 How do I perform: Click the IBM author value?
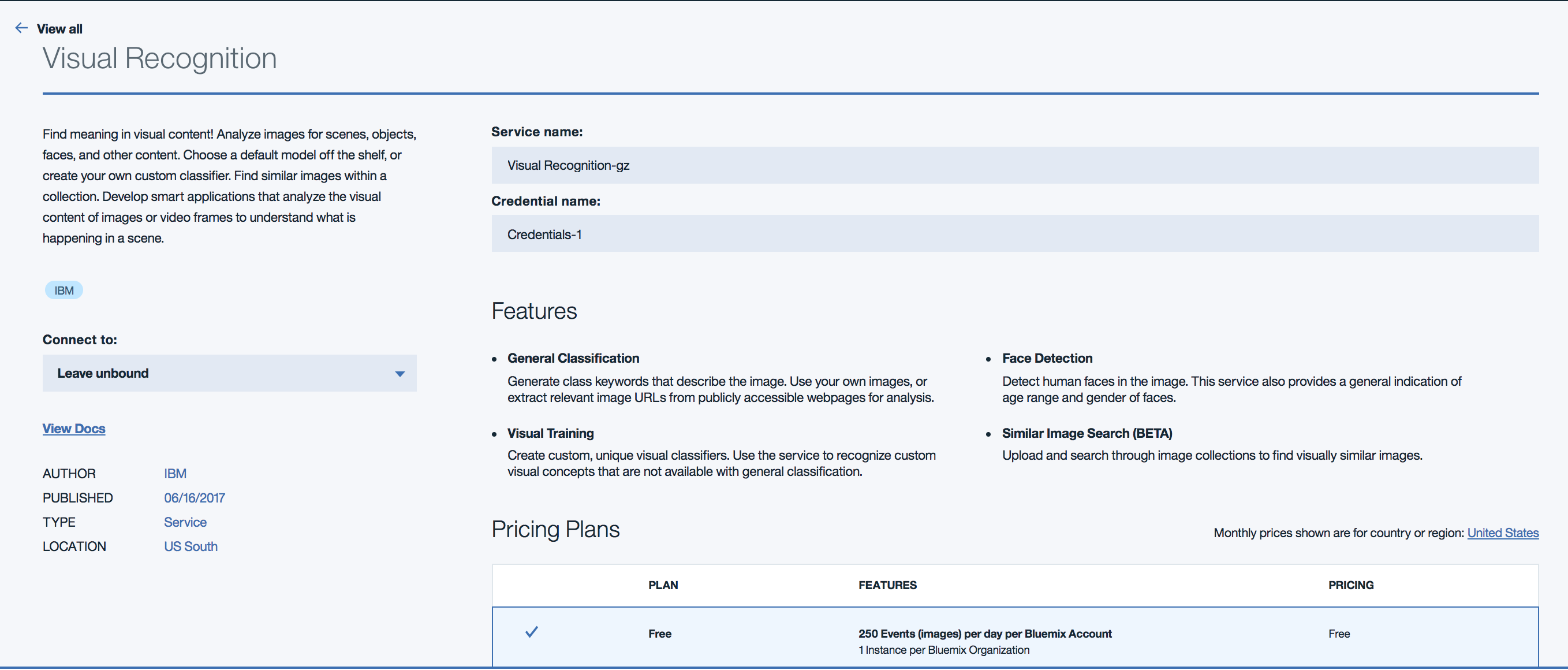click(x=176, y=474)
